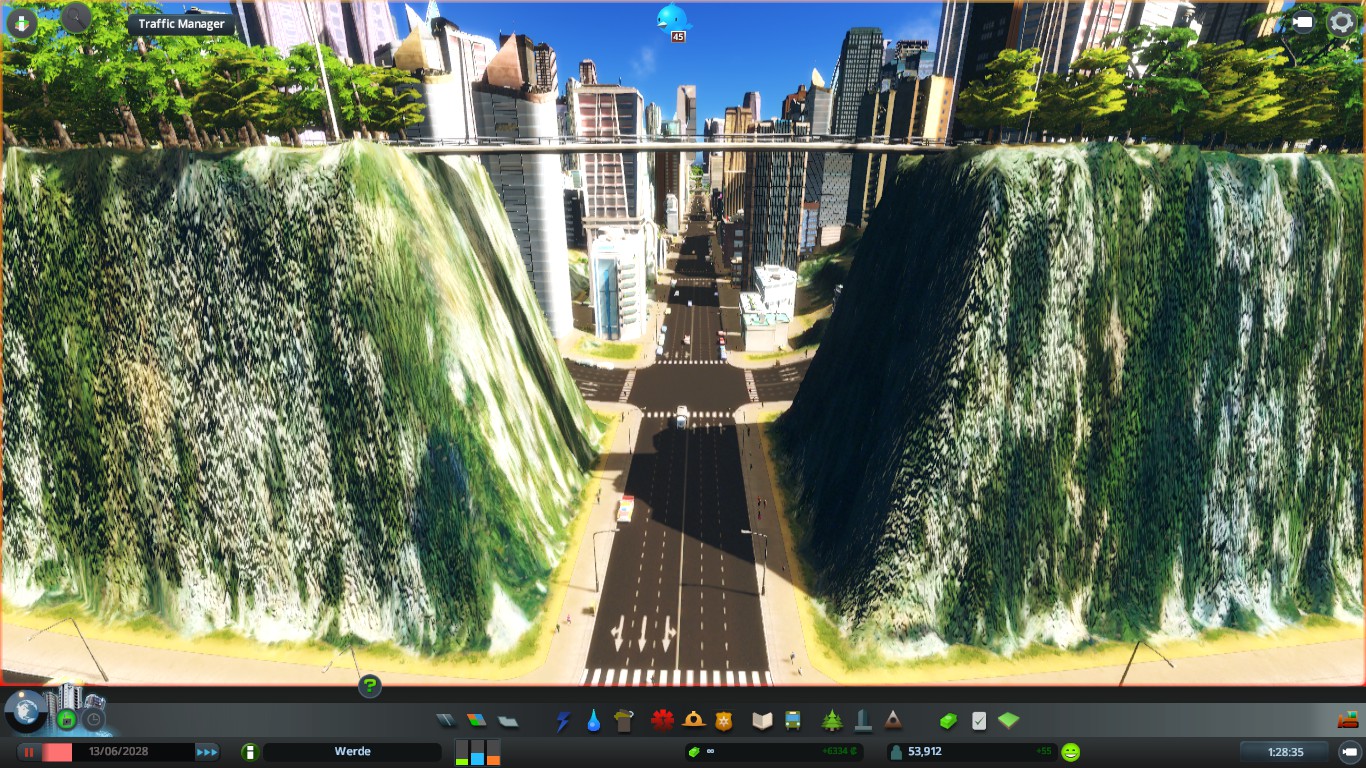1366x768 pixels.
Task: Open the Roads build menu
Action: pyautogui.click(x=446, y=720)
